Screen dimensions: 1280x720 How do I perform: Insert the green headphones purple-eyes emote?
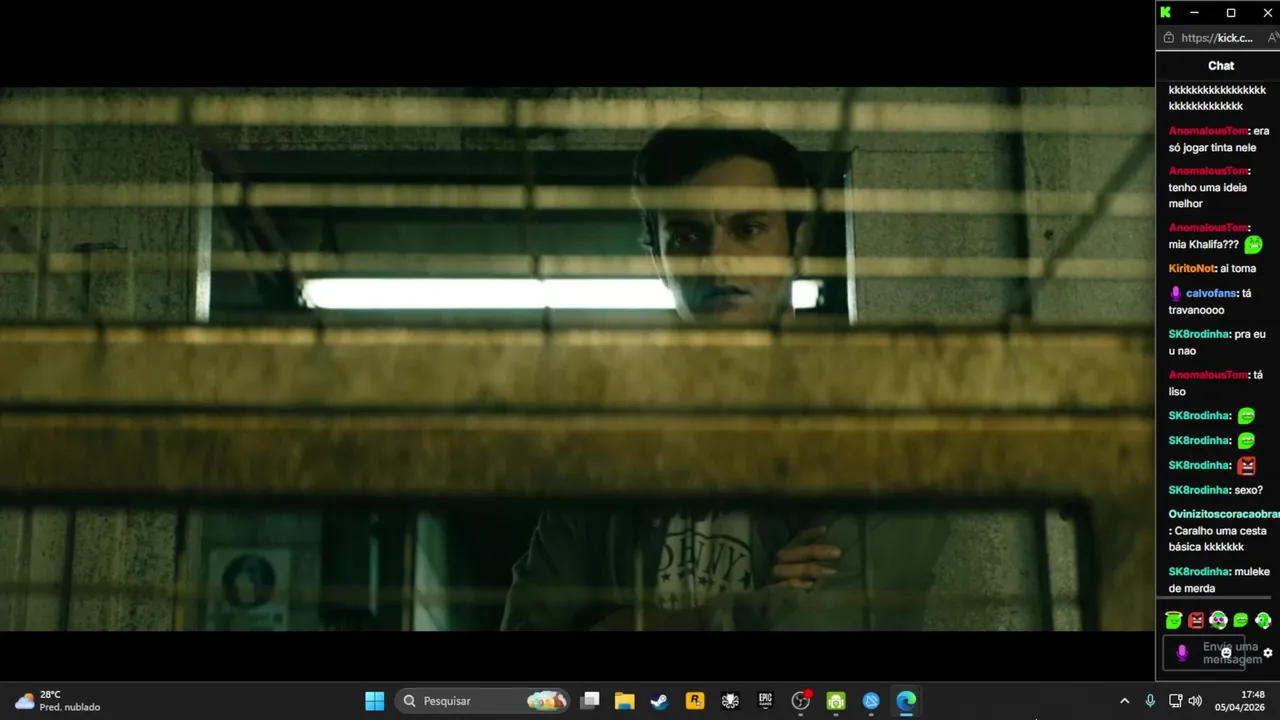pyautogui.click(x=1218, y=620)
